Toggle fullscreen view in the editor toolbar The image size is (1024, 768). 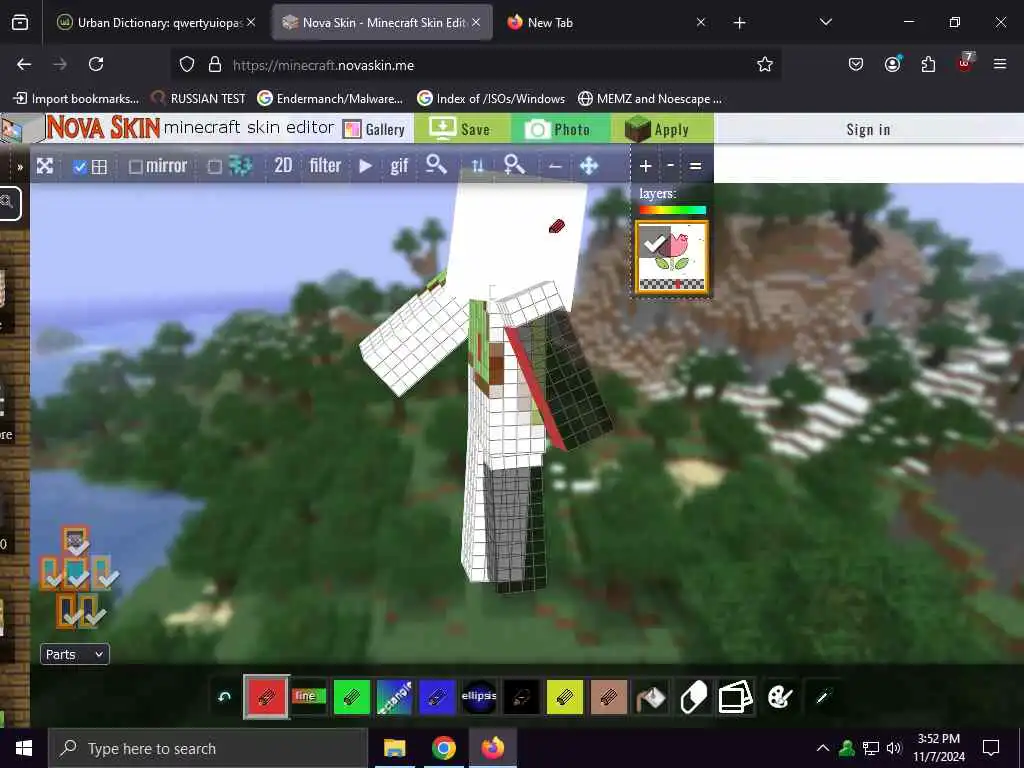(44, 166)
